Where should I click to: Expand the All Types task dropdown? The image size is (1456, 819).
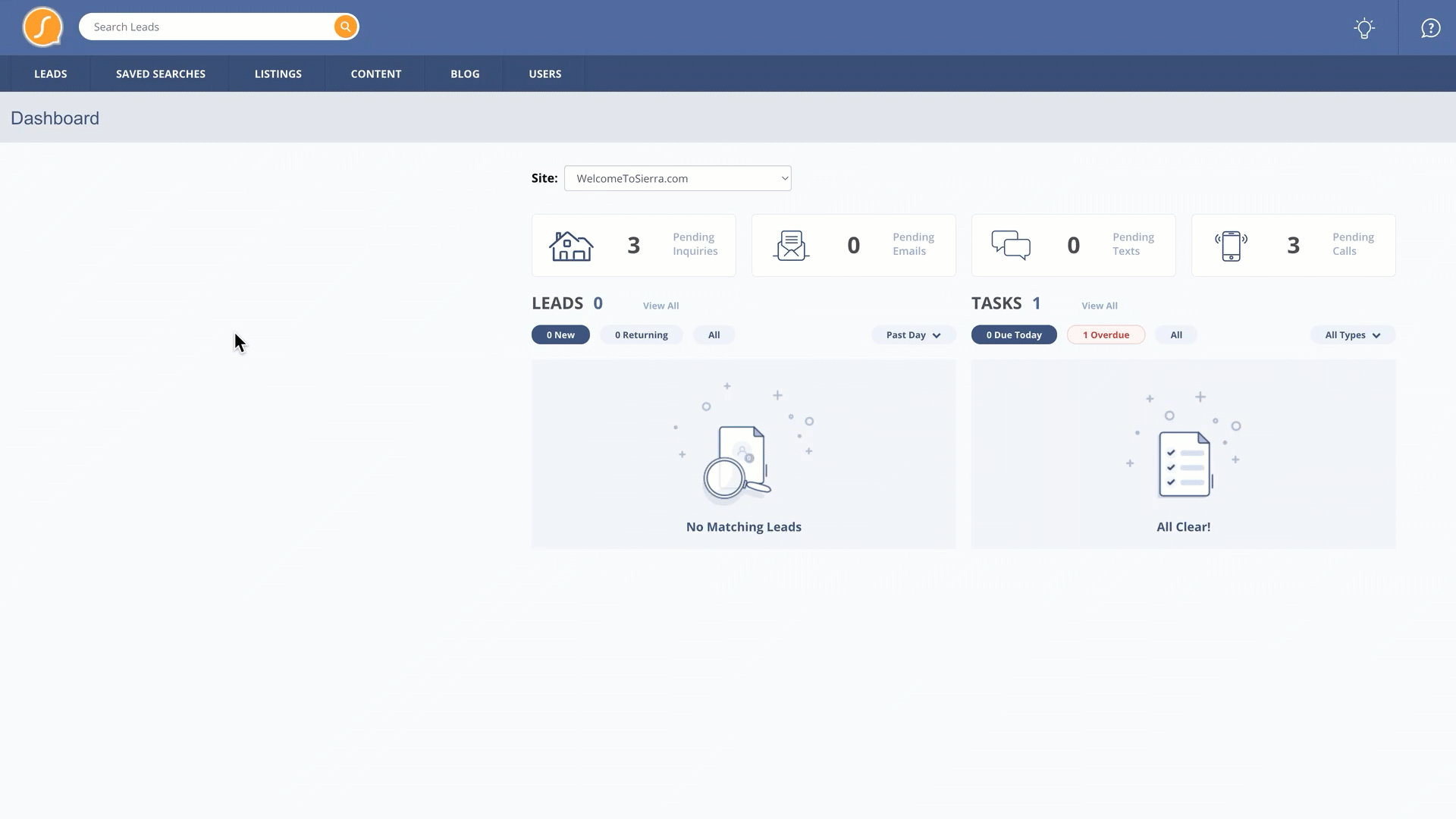click(1352, 335)
